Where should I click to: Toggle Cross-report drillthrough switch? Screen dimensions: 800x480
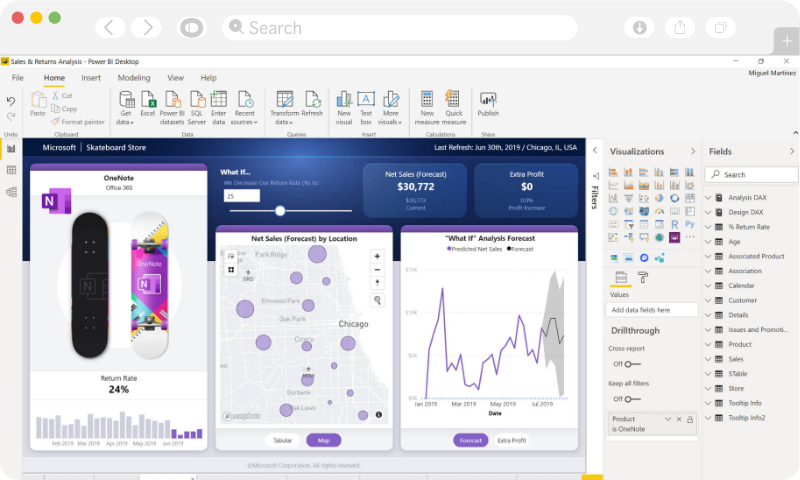pos(632,364)
